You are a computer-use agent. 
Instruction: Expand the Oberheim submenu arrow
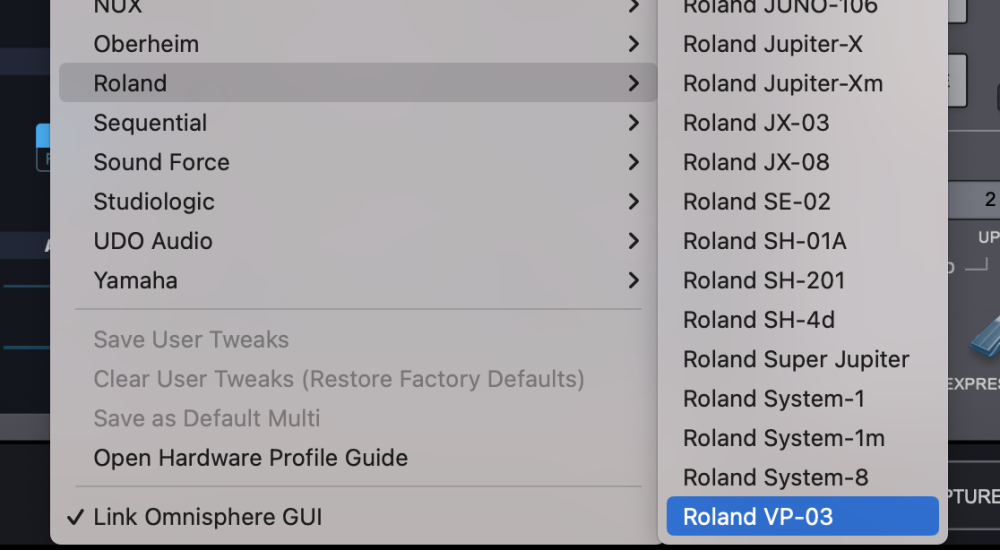(633, 44)
